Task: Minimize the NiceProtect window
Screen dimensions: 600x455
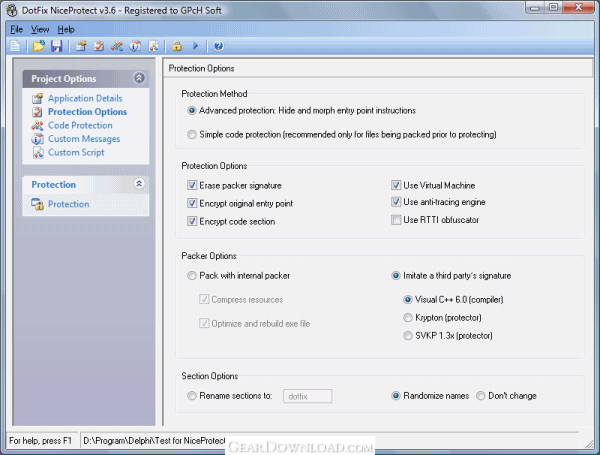Action: point(535,8)
